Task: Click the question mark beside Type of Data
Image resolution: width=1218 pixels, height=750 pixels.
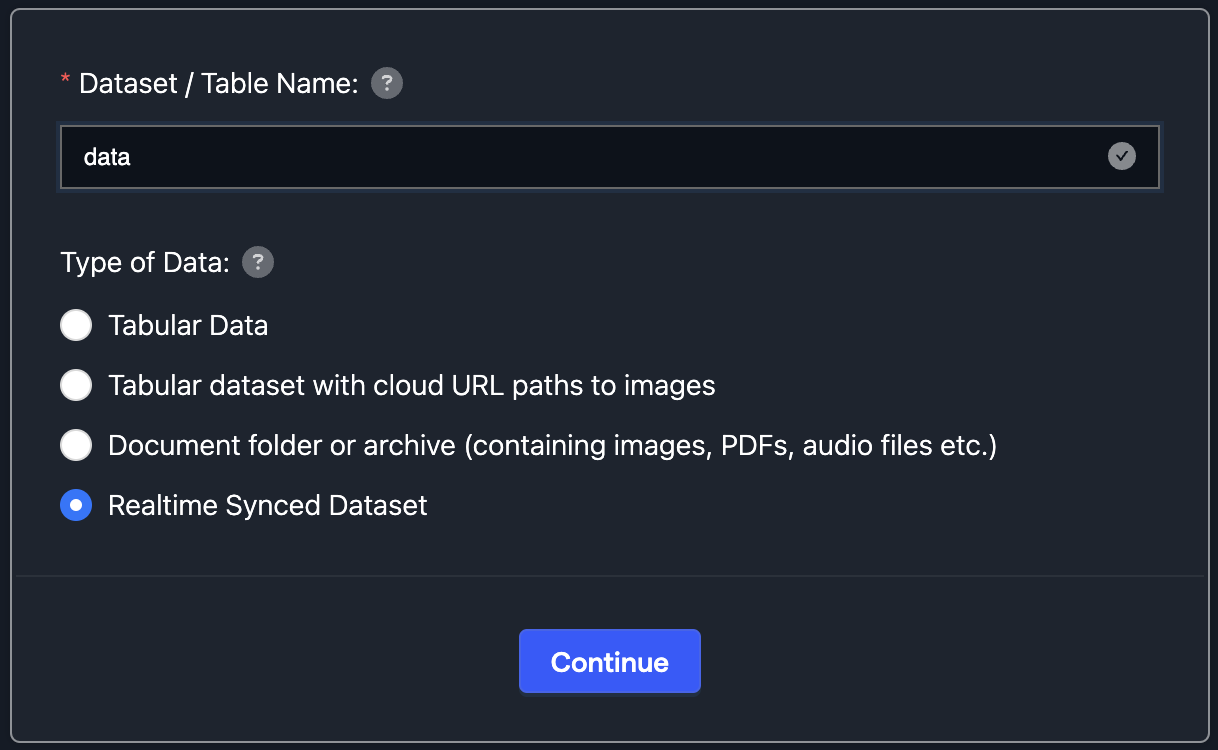Action: click(258, 262)
